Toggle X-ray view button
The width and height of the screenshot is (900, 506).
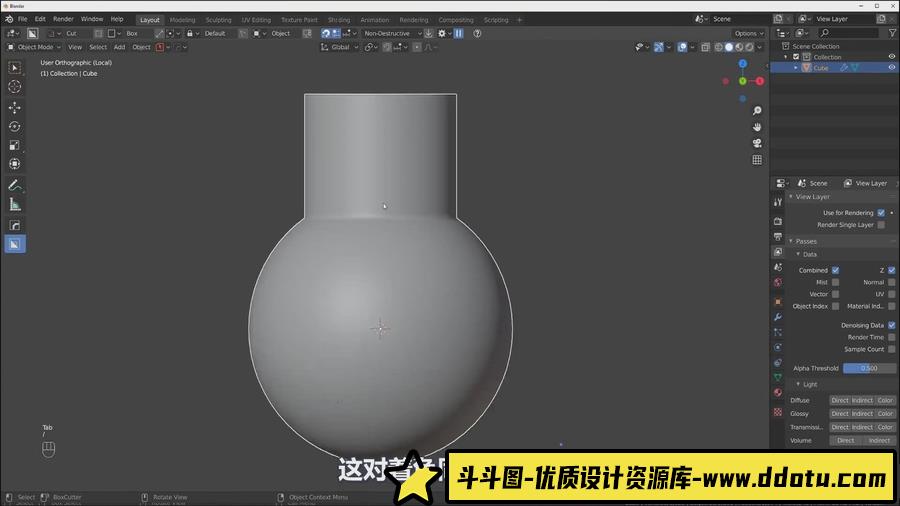[705, 47]
